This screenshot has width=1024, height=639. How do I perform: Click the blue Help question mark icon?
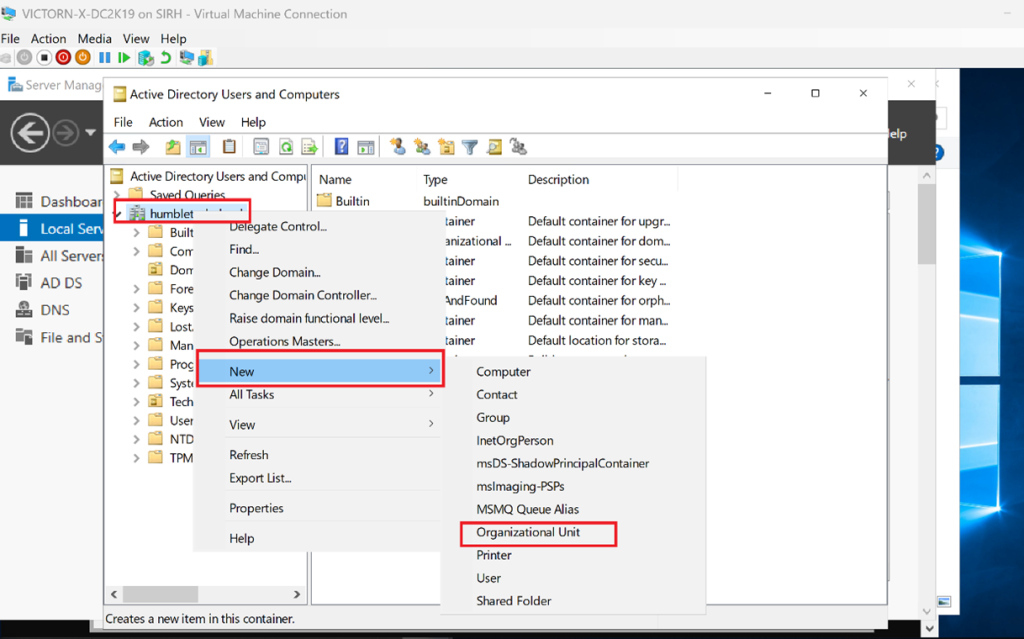[x=342, y=146]
